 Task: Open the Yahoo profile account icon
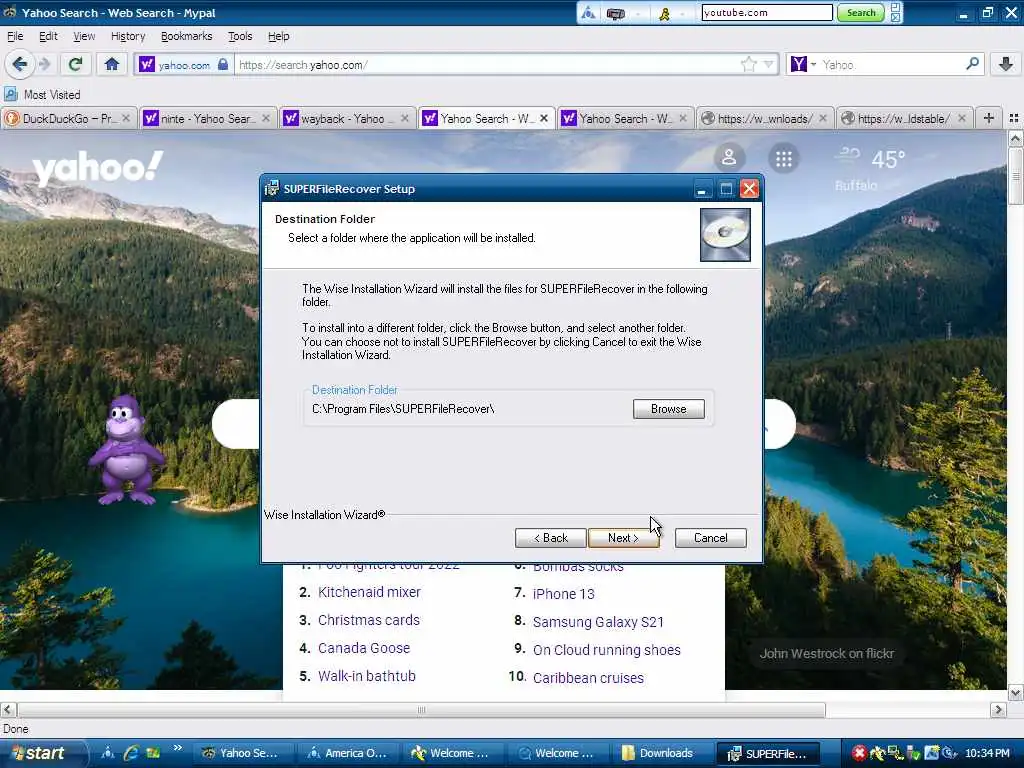click(x=729, y=158)
